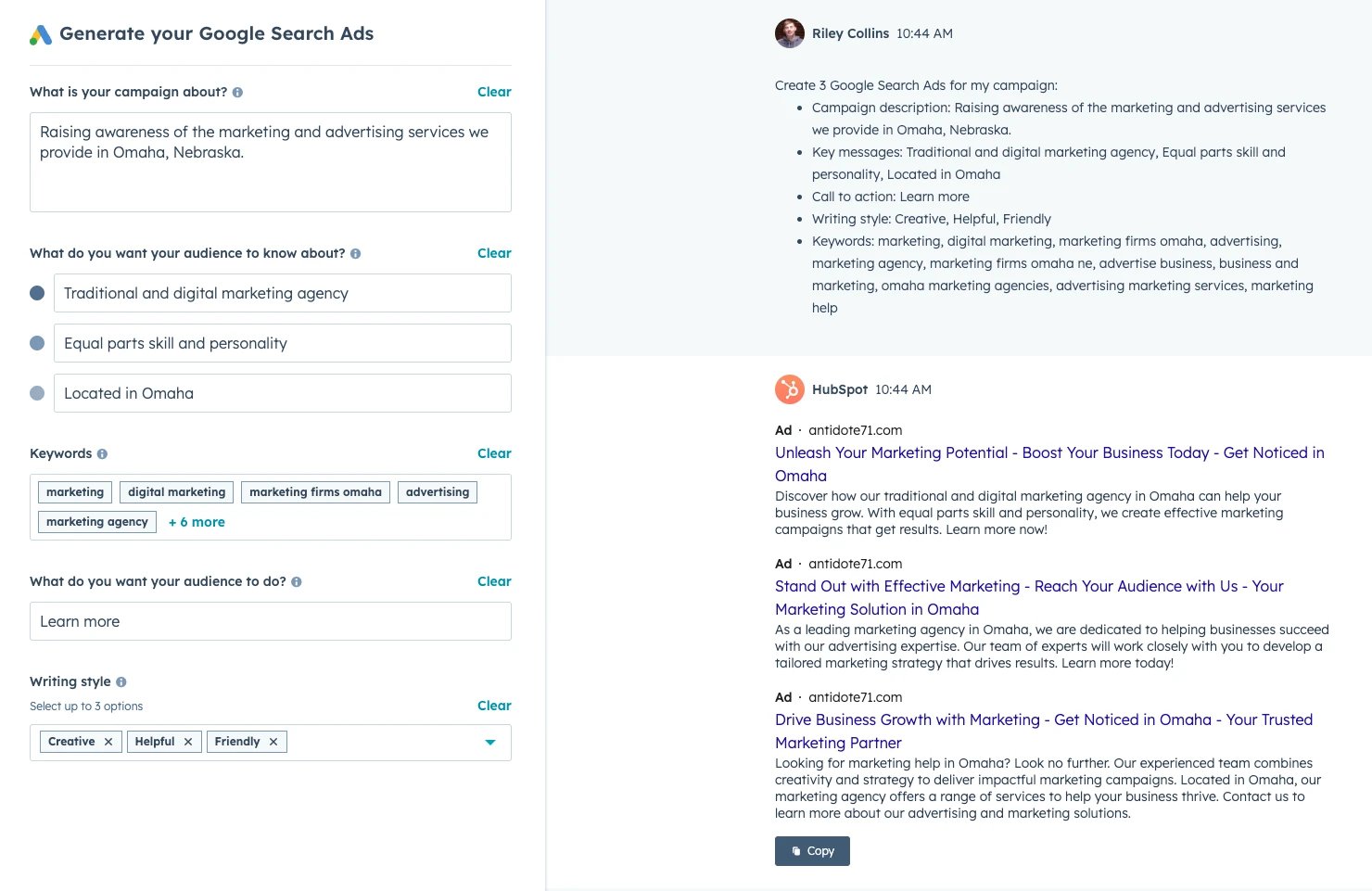Copy the generated ads with Copy button
The image size is (1372, 891).
pos(812,851)
